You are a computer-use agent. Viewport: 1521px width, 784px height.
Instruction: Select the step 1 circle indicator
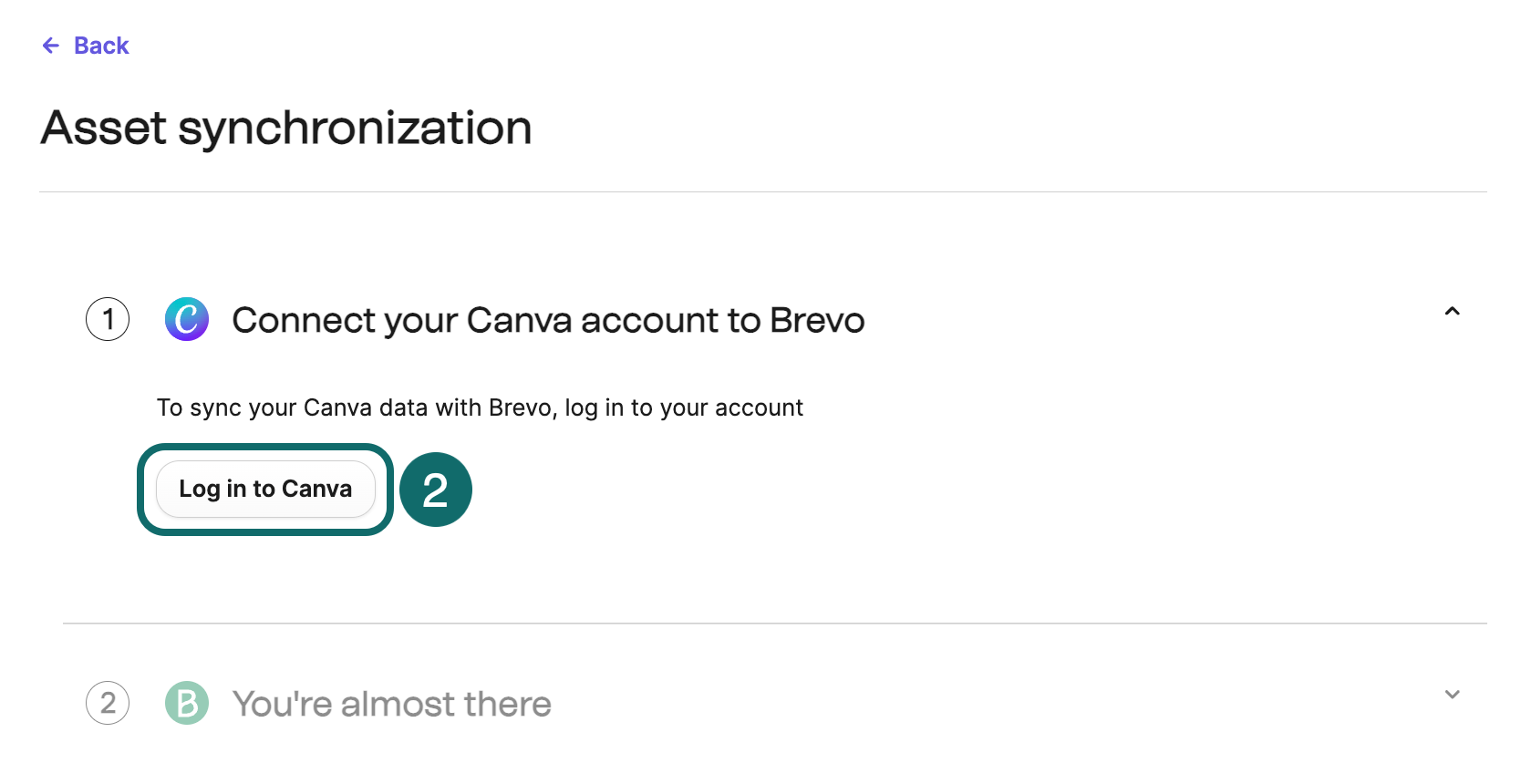[108, 319]
